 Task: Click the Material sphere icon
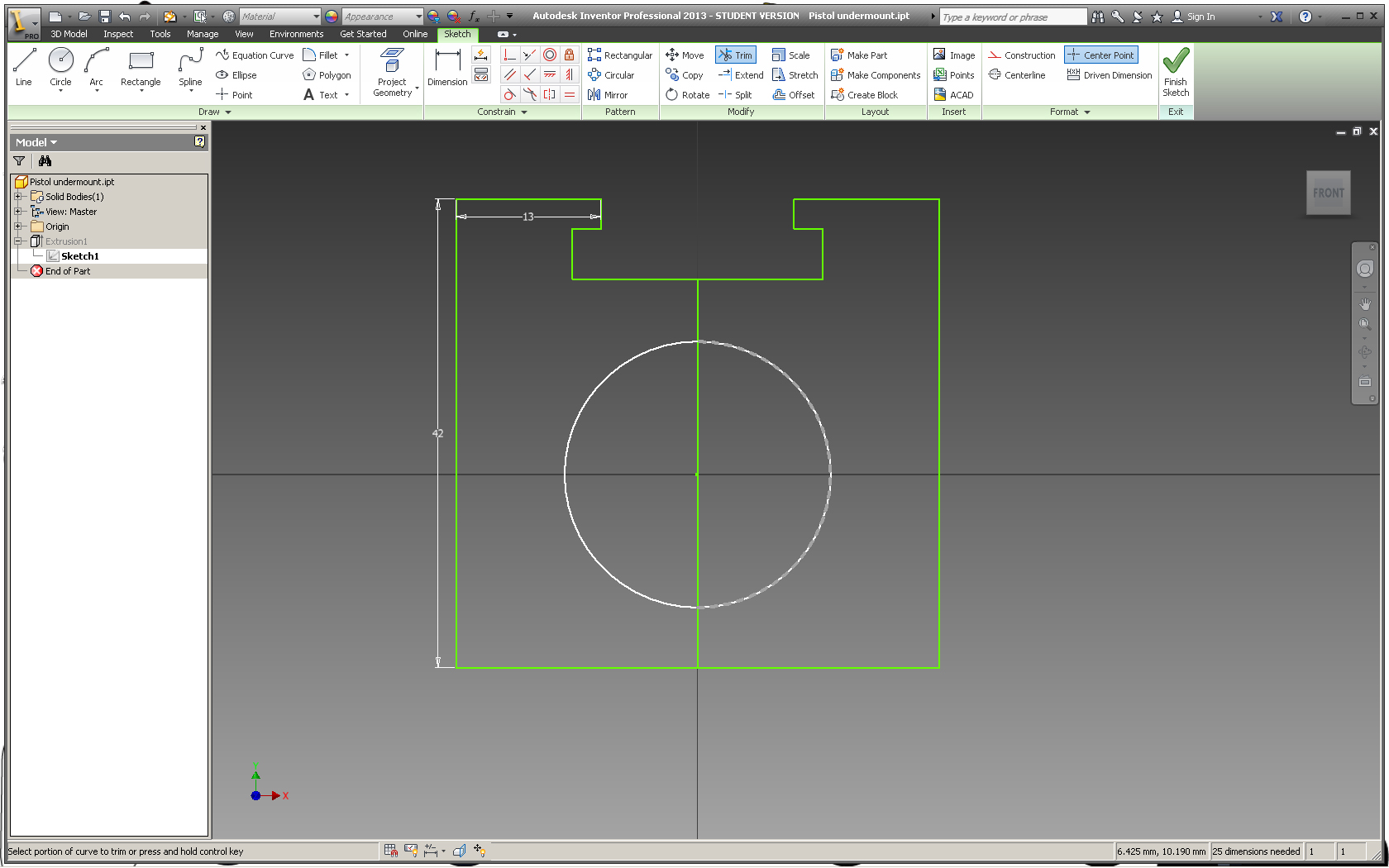click(x=229, y=17)
